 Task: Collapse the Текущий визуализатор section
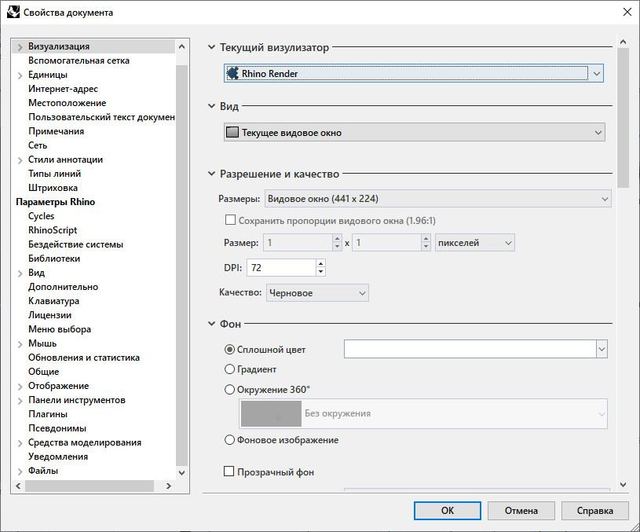tap(211, 47)
